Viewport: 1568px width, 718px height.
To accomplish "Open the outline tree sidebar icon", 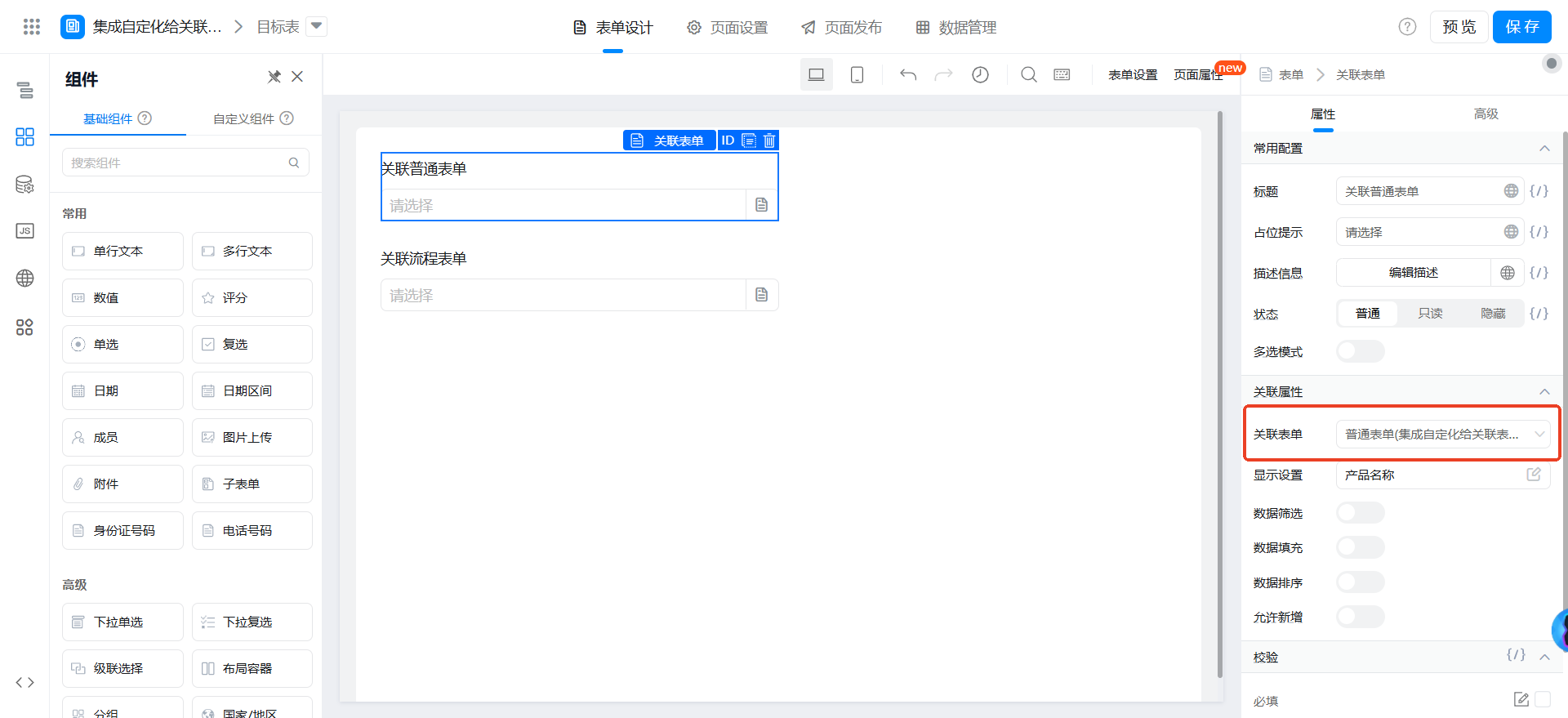I will (x=24, y=90).
